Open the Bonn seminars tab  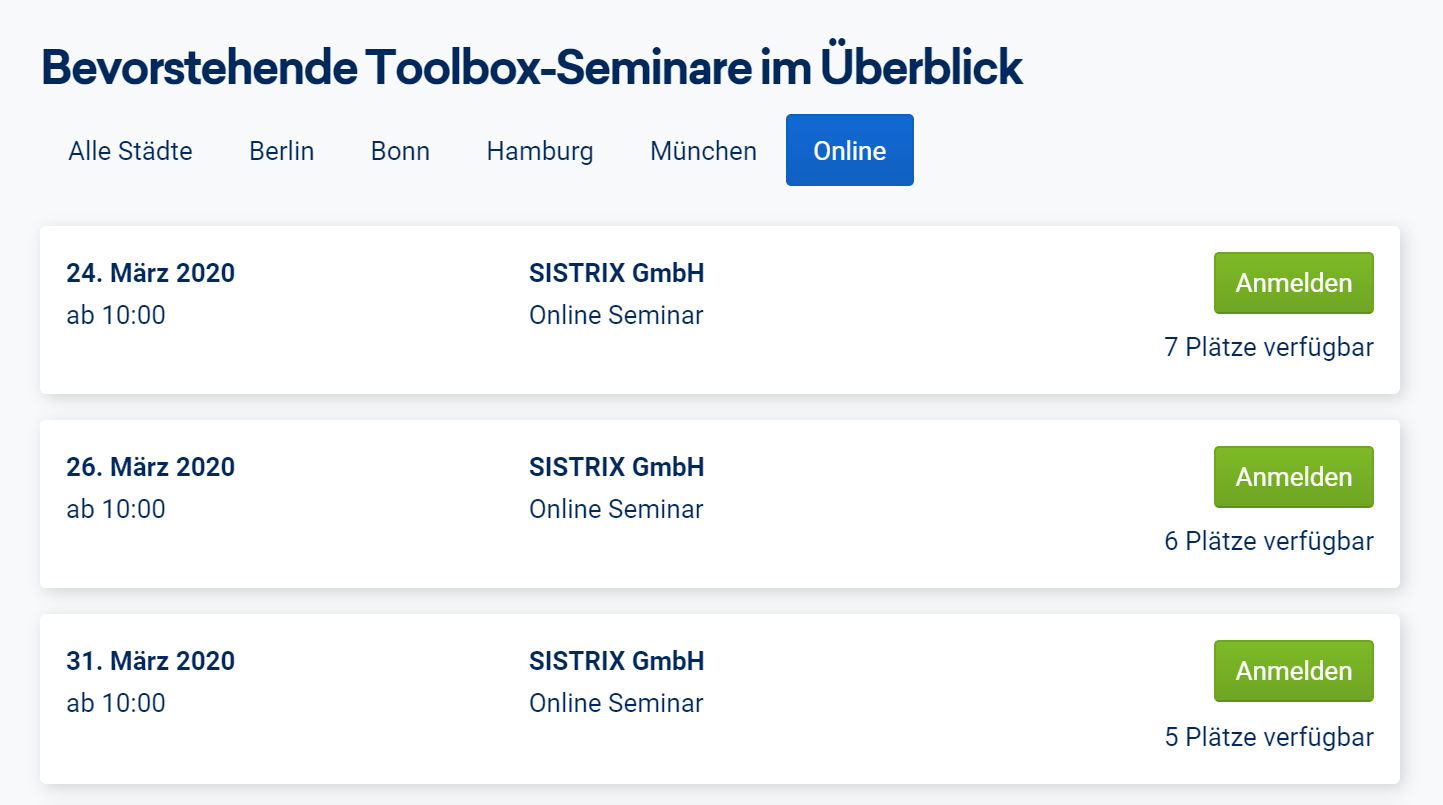400,151
